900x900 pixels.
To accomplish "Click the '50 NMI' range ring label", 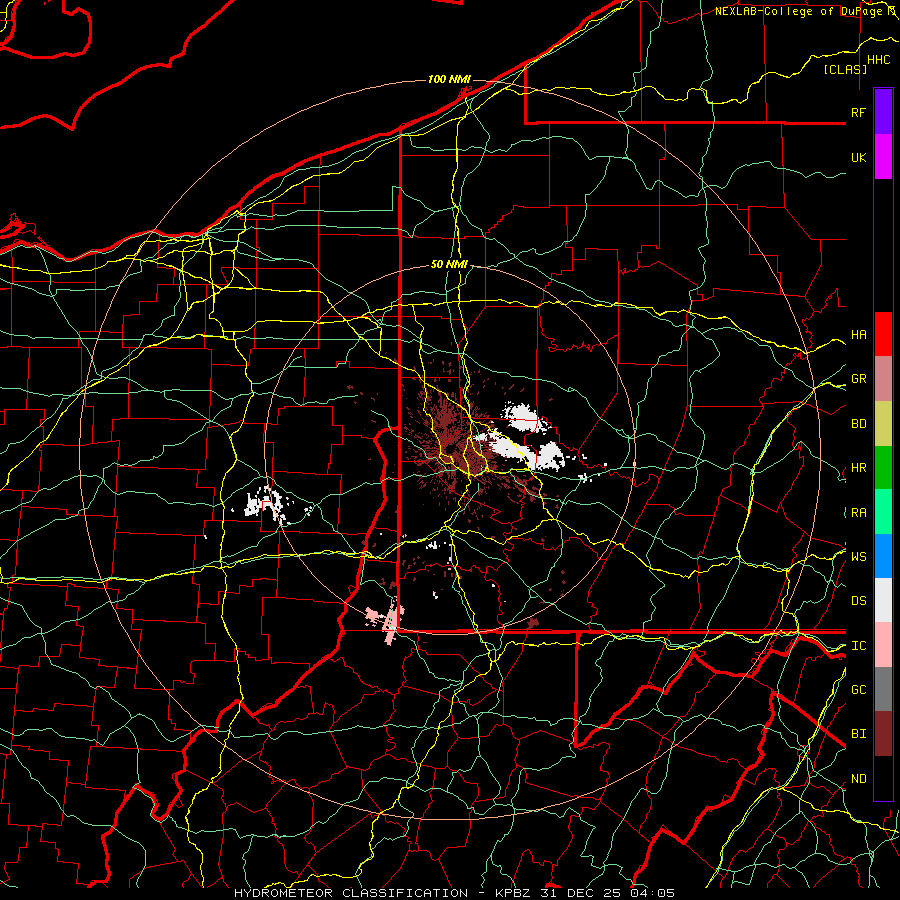I will click(449, 265).
